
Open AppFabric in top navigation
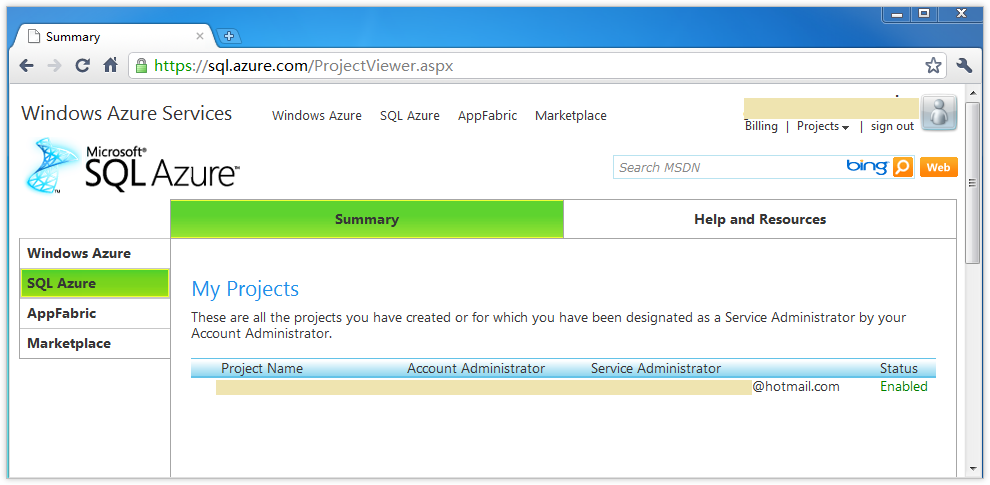point(487,116)
